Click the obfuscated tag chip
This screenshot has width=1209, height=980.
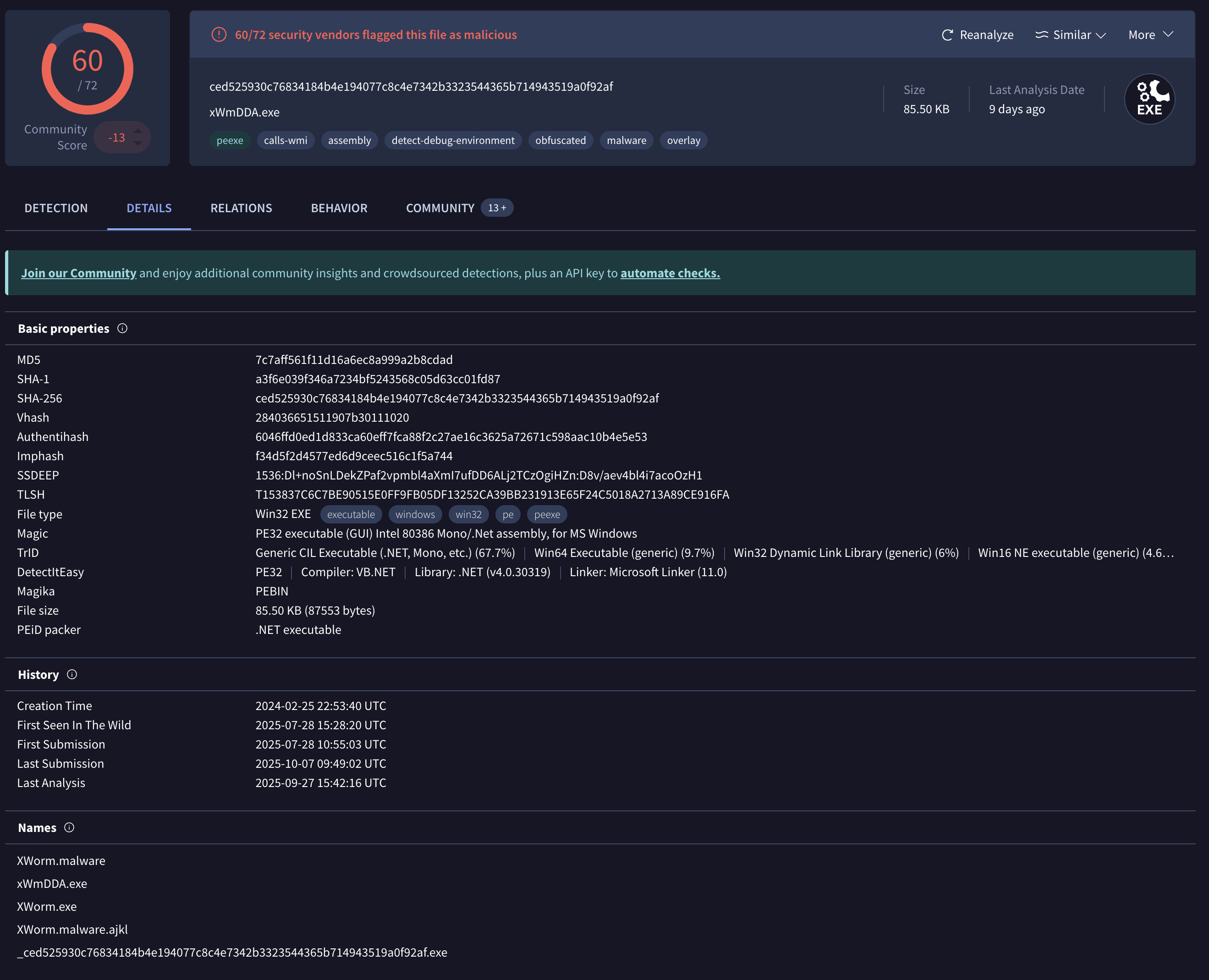pos(560,141)
